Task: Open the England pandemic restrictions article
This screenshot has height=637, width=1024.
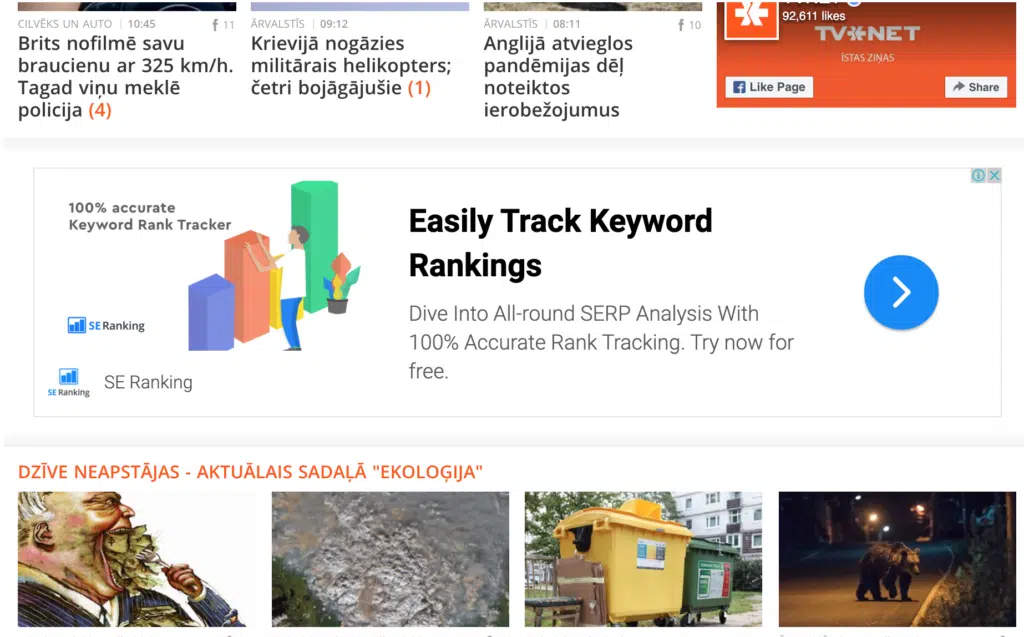Action: pos(558,76)
